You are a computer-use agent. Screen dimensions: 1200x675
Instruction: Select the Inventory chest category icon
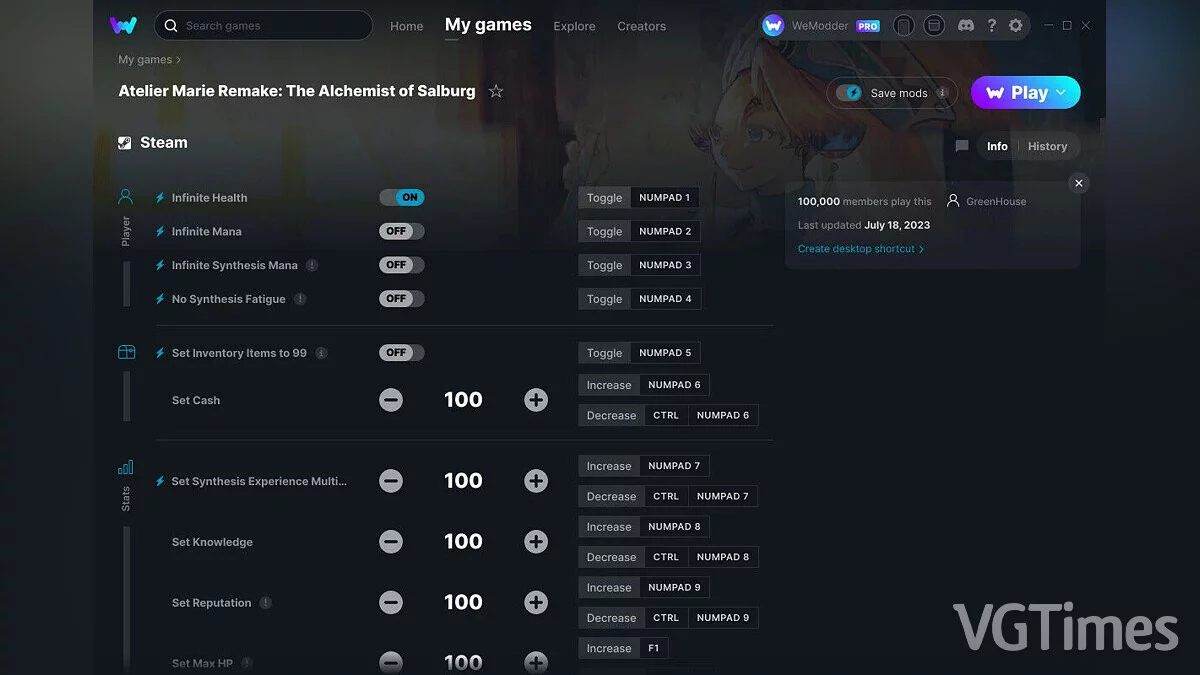pos(126,352)
